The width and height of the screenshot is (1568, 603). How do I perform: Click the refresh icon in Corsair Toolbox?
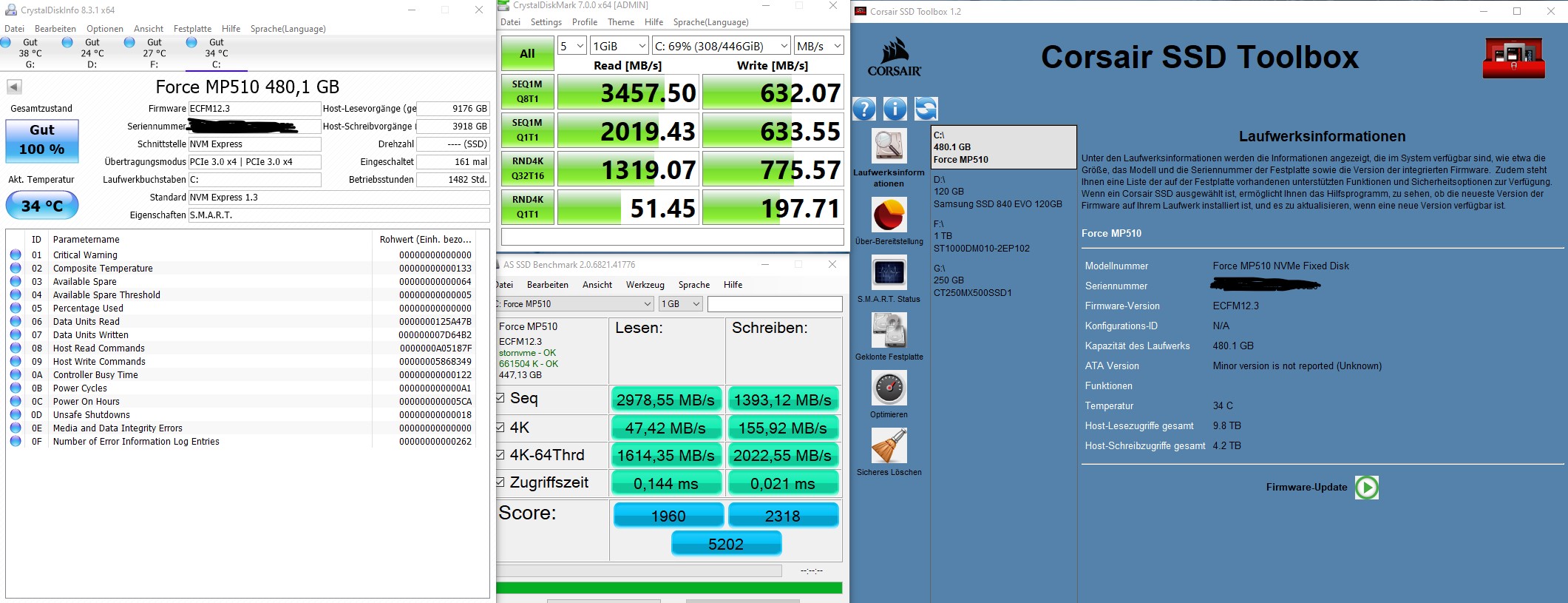[x=926, y=109]
